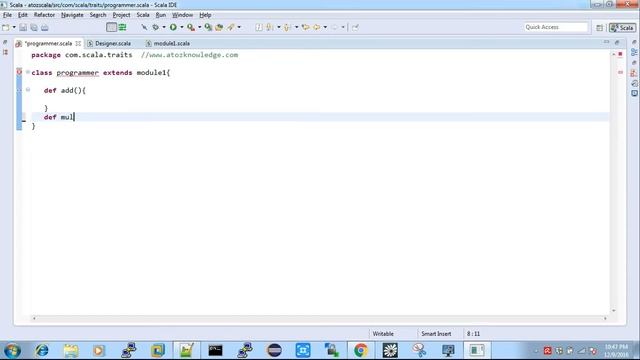Click the Last Edit Location icon
The width and height of the screenshot is (640, 360).
(305, 27)
